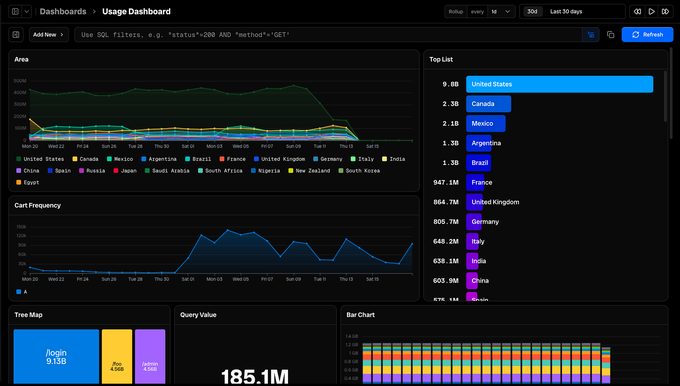Toggle Saudi Arabia series in Area legend
680x386 pixels.
tap(167, 171)
